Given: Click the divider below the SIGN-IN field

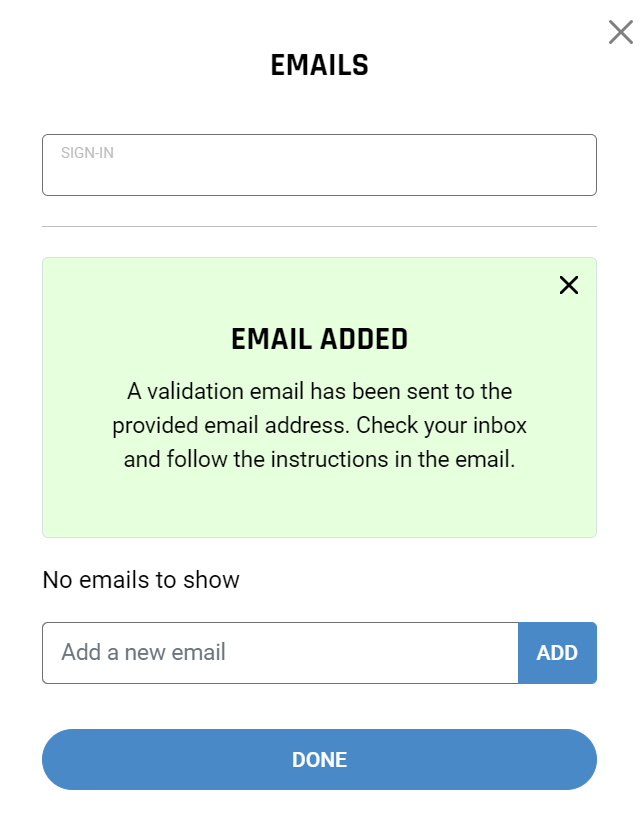Looking at the screenshot, I should click(x=319, y=227).
